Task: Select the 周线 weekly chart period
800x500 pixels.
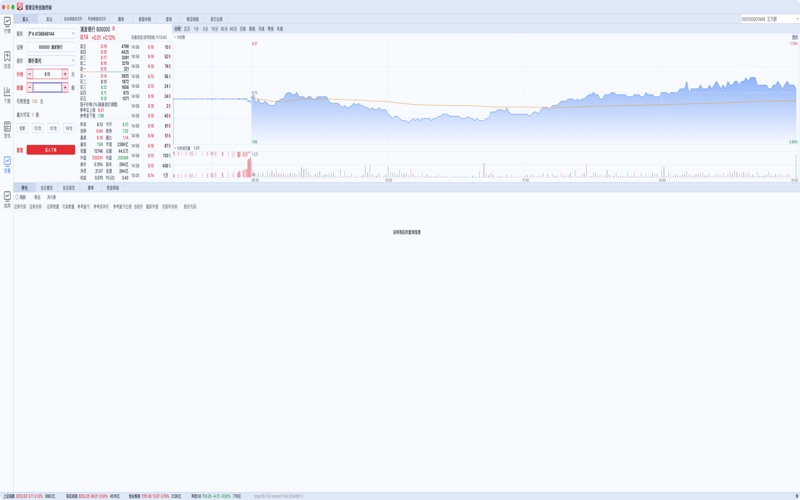Action: [252, 29]
